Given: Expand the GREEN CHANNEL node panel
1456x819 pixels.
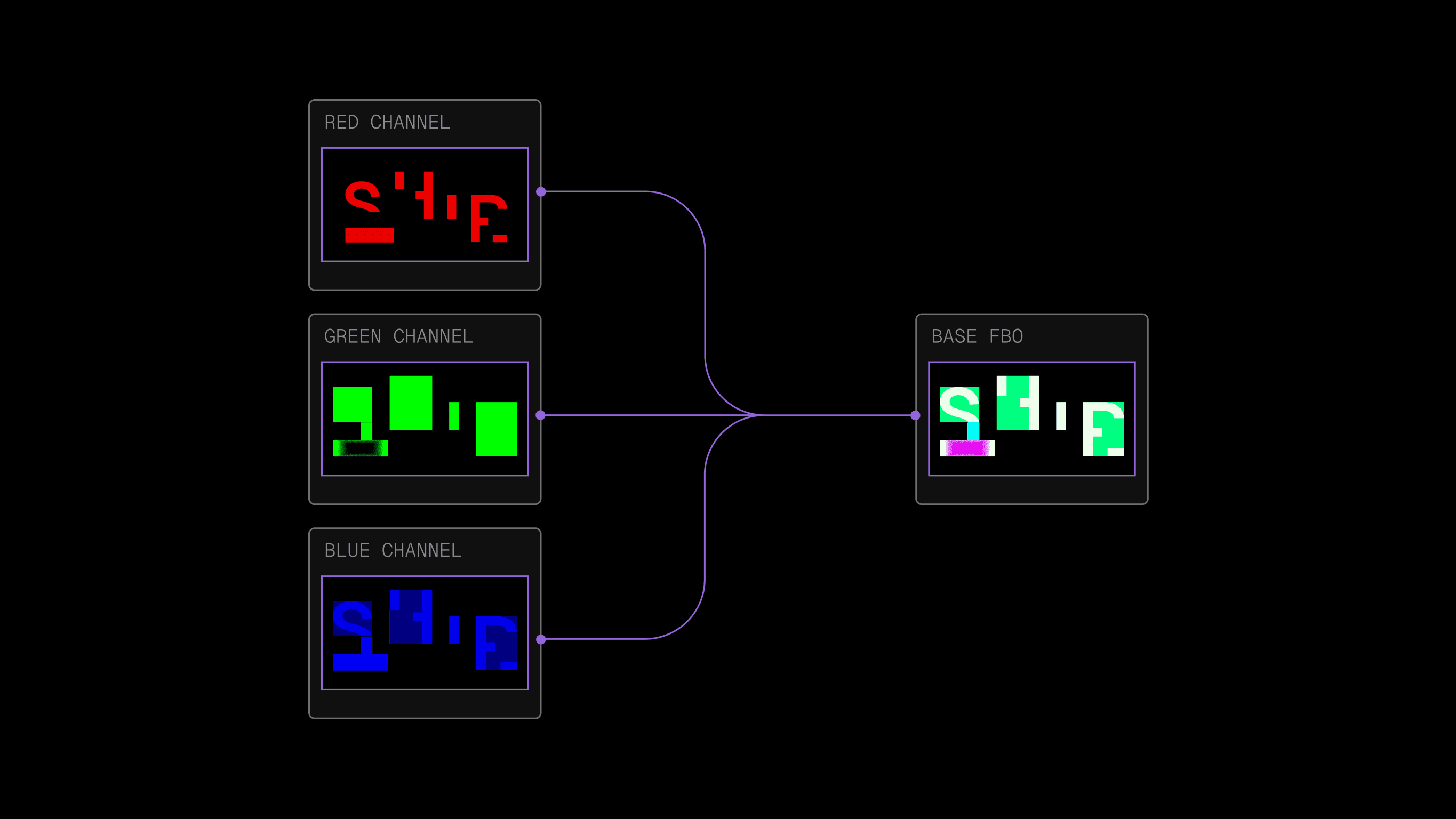Looking at the screenshot, I should point(425,417).
